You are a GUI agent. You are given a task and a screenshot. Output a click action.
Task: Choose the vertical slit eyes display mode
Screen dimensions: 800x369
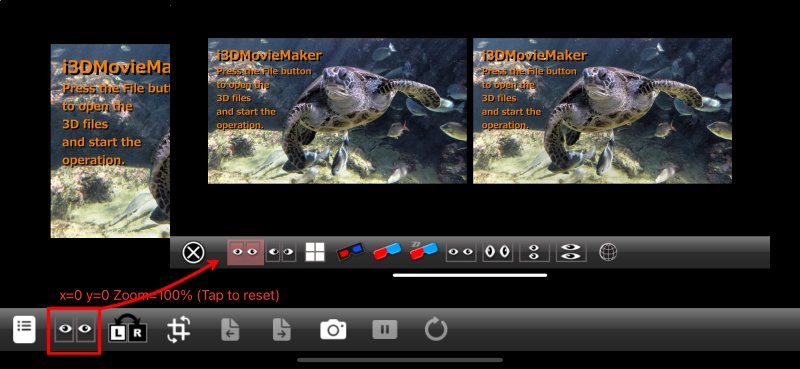tap(497, 252)
